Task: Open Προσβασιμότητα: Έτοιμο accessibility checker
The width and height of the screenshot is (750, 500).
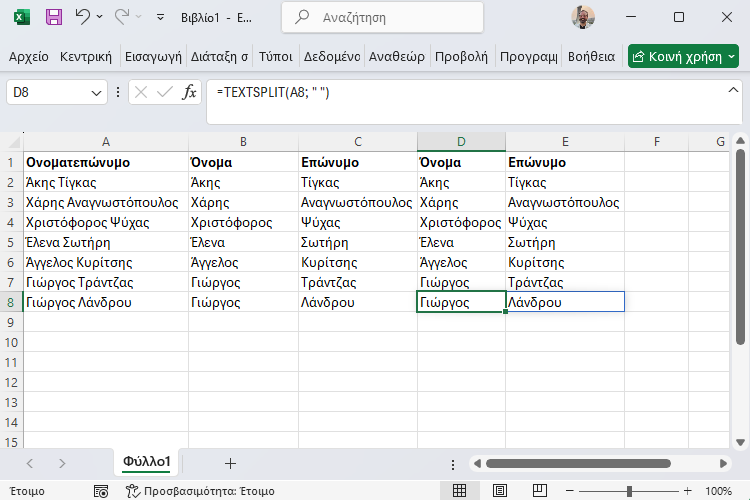Action: [x=200, y=491]
